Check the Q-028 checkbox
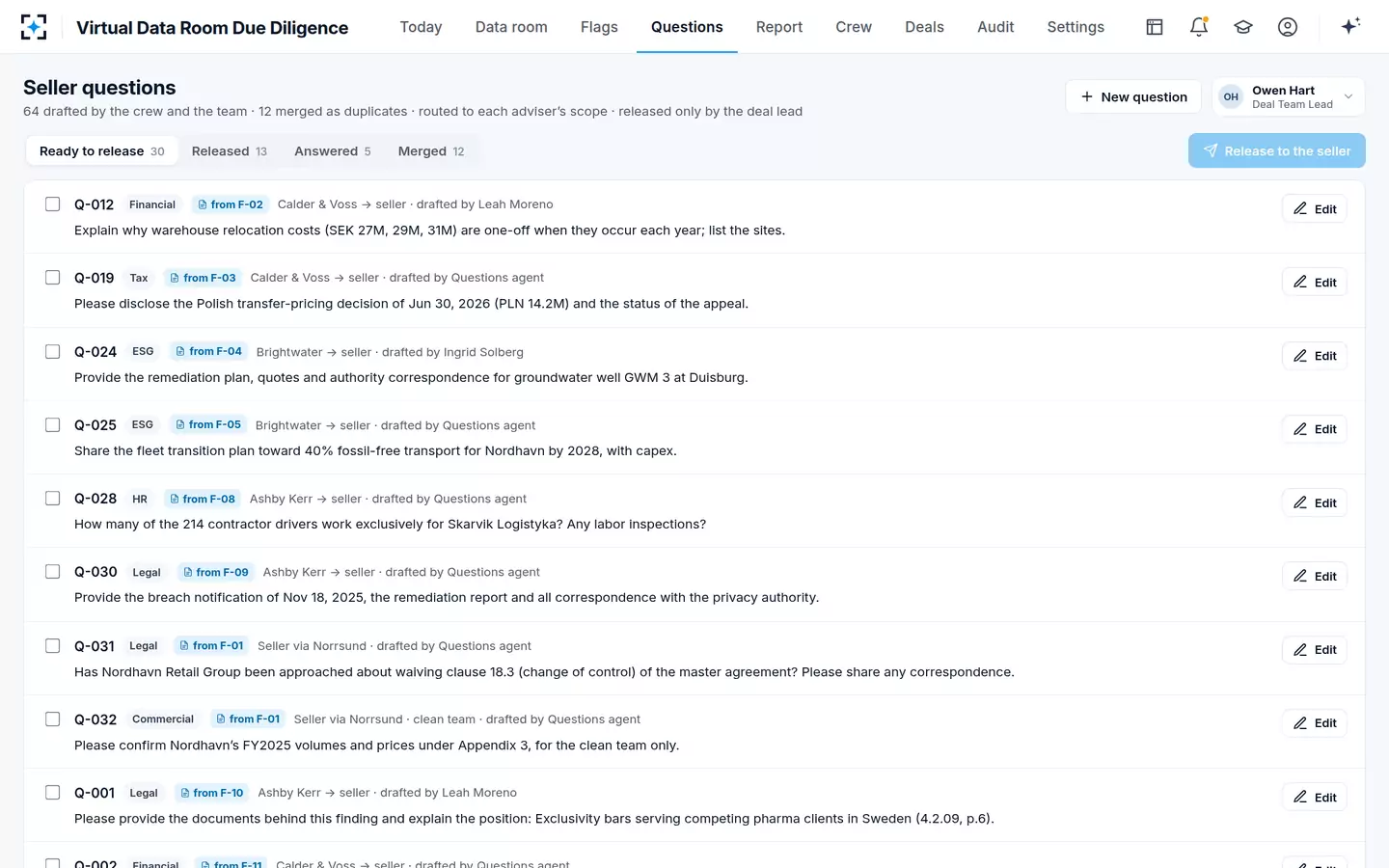This screenshot has height=868, width=1389. click(53, 498)
